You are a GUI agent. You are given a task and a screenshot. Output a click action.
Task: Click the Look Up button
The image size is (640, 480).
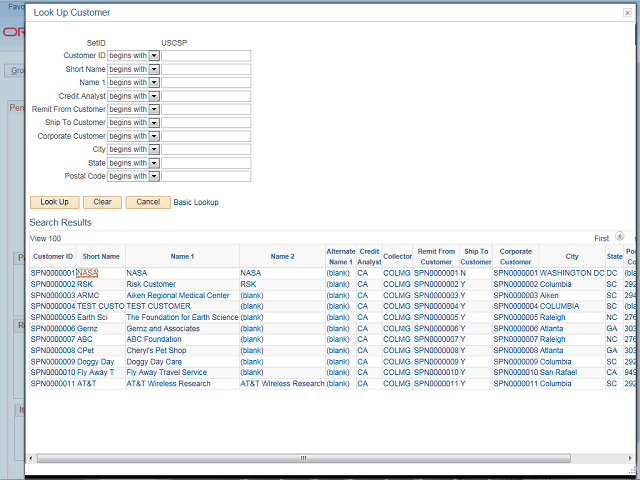(x=55, y=202)
